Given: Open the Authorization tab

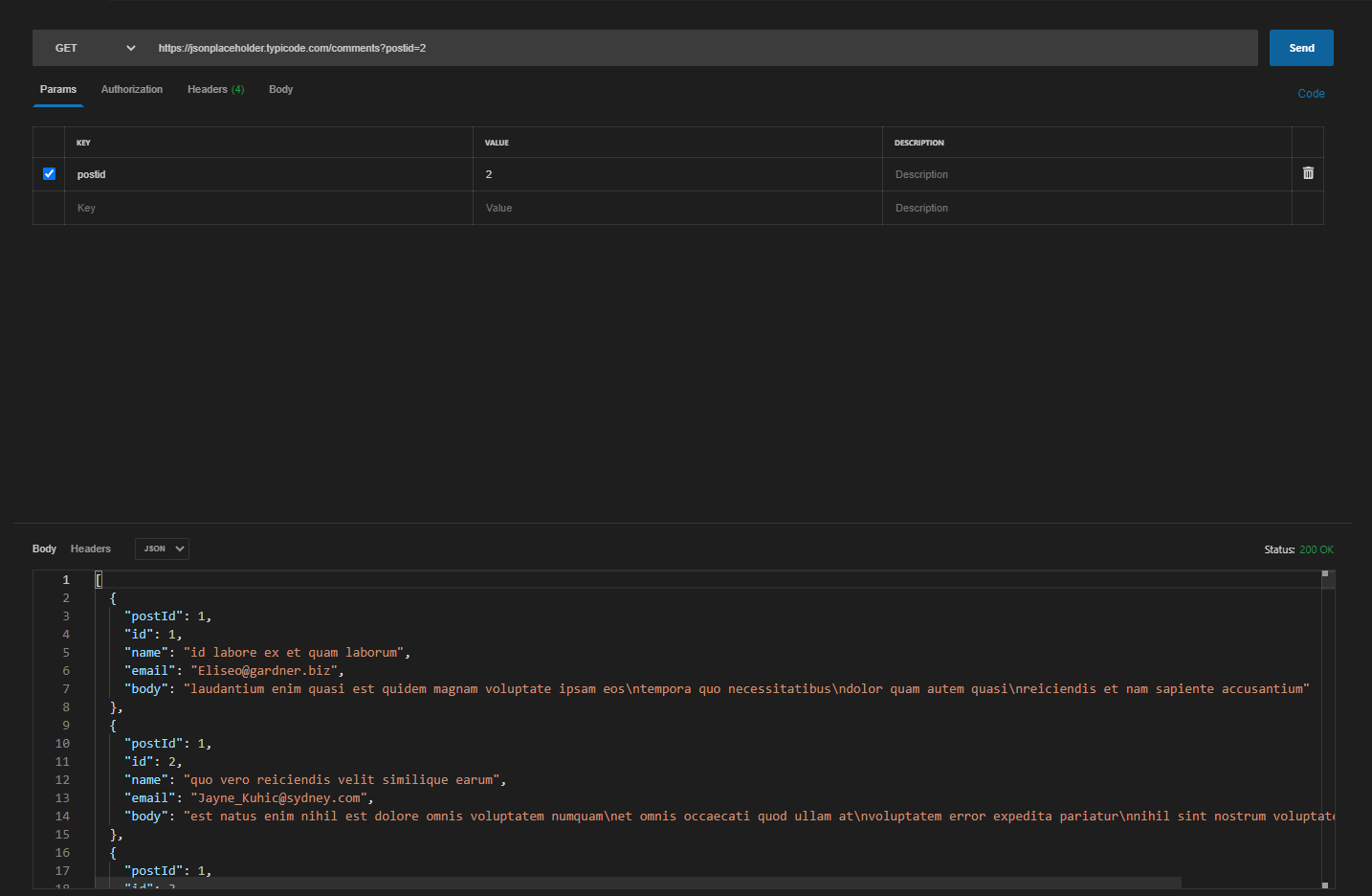Looking at the screenshot, I should point(132,89).
